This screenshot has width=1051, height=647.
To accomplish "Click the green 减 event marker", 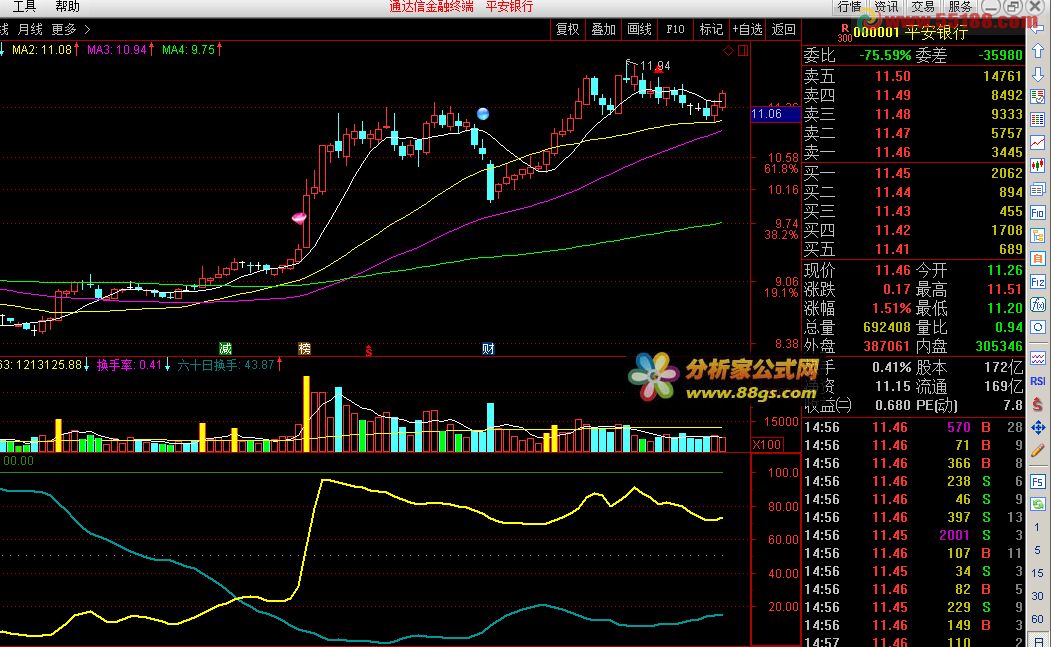I will 225,349.
